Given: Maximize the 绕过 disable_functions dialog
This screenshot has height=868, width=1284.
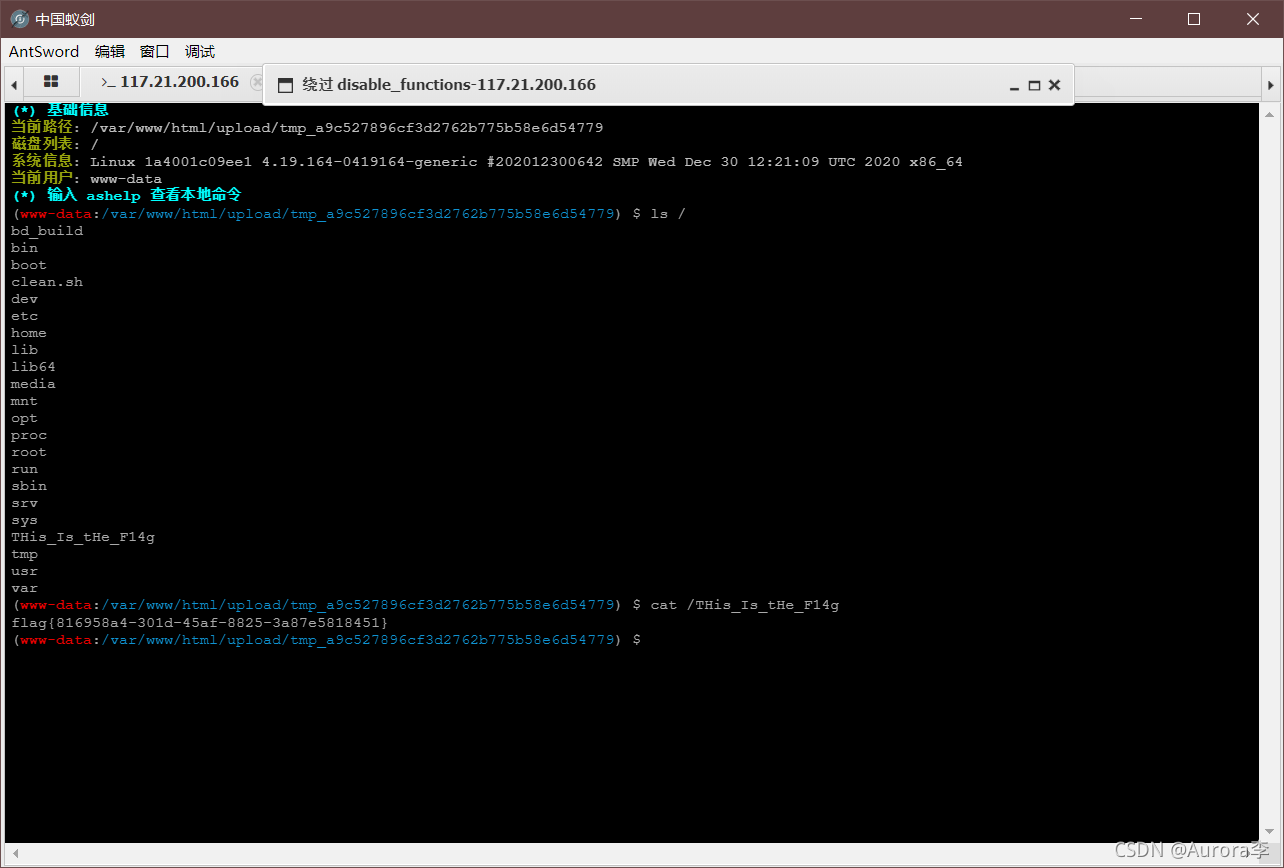Looking at the screenshot, I should 1034,85.
